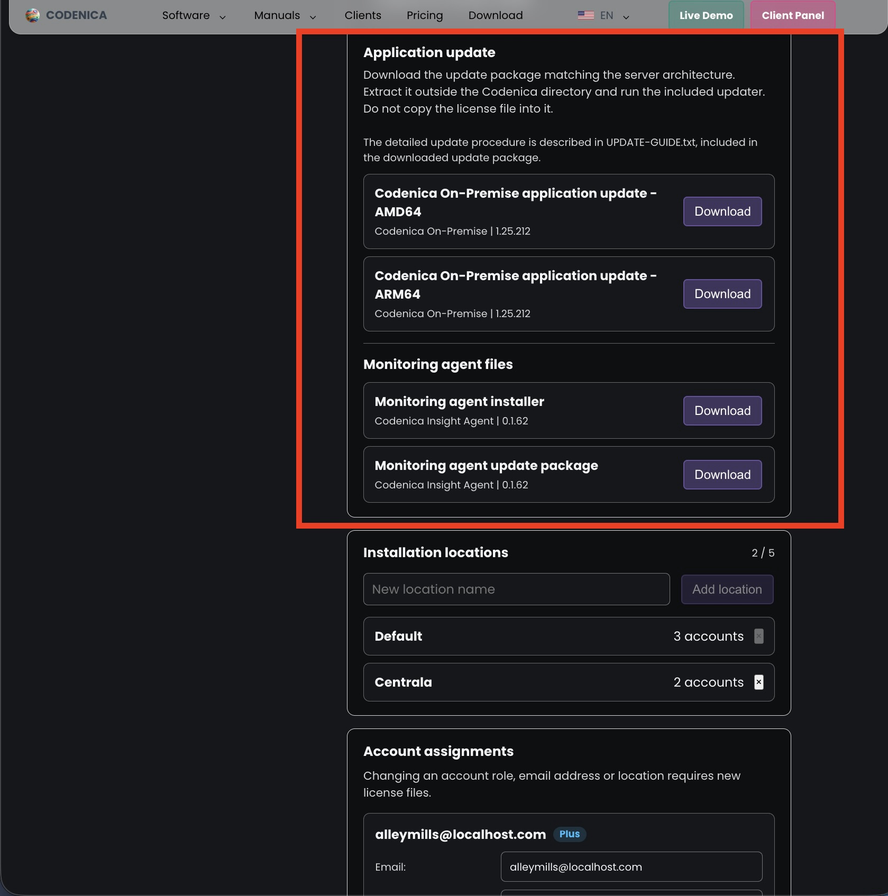
Task: Click the alleymills Email input field
Action: (x=631, y=867)
